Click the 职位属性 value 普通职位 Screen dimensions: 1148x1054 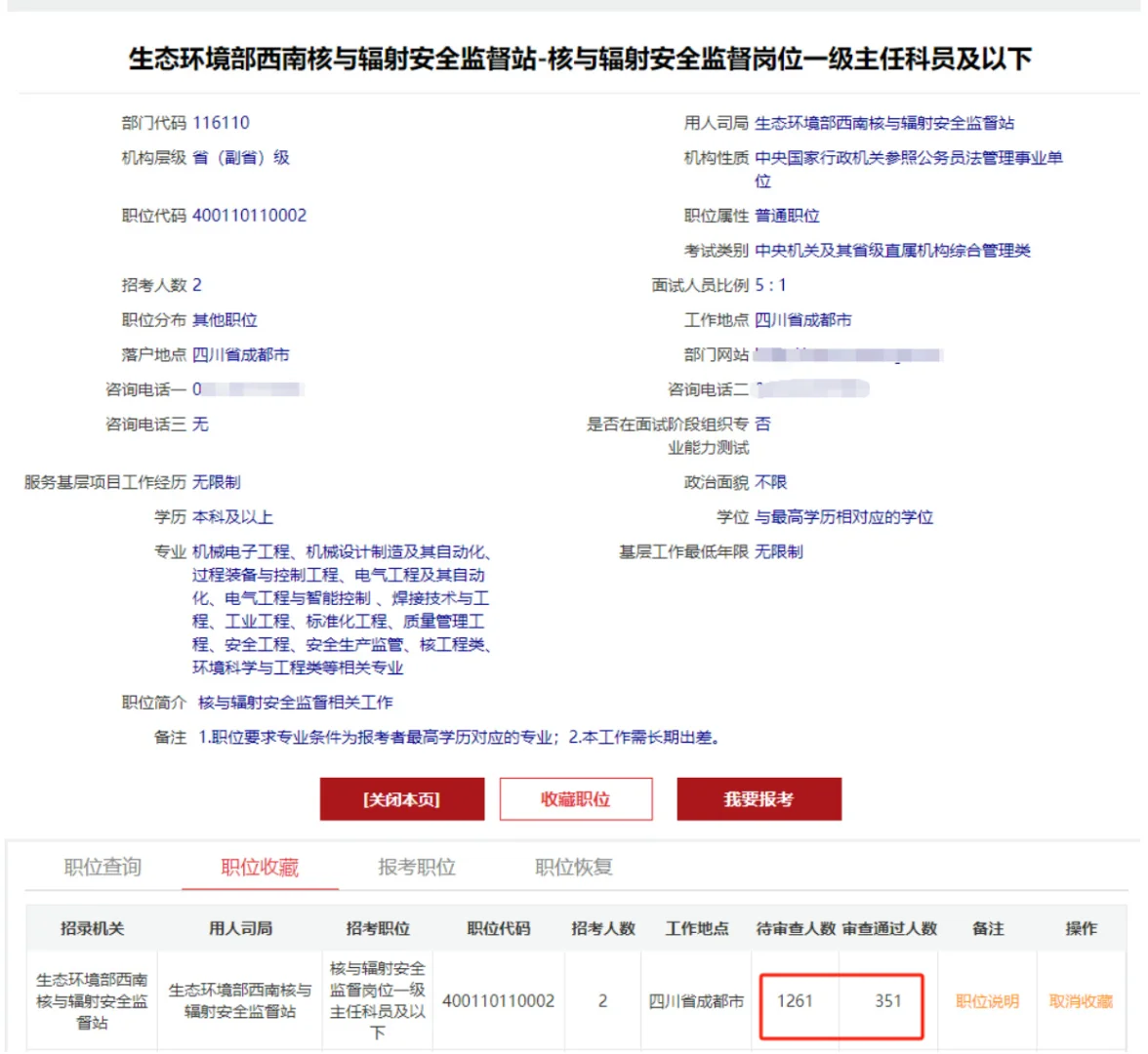pos(787,215)
